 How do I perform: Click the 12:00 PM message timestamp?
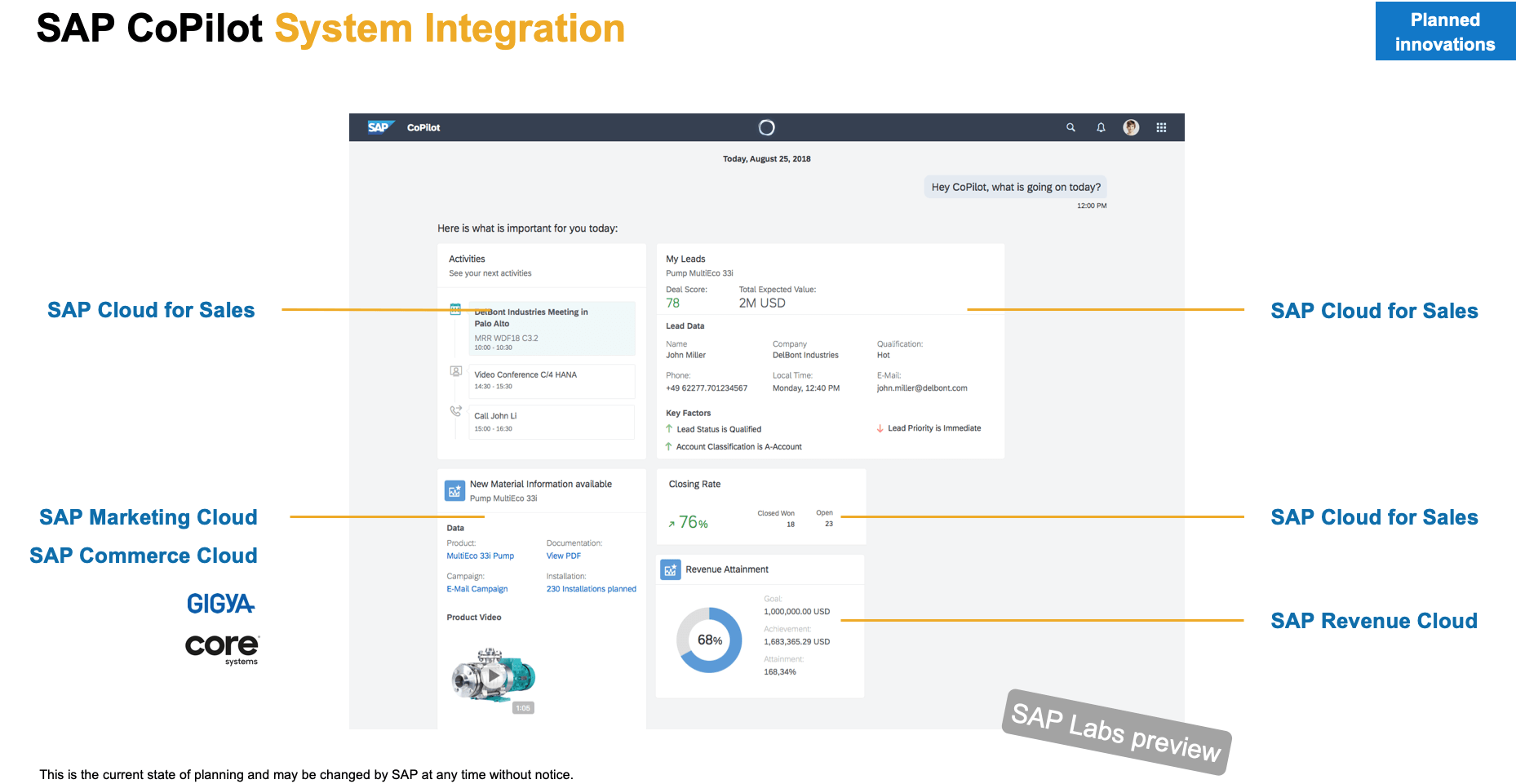tap(1092, 206)
